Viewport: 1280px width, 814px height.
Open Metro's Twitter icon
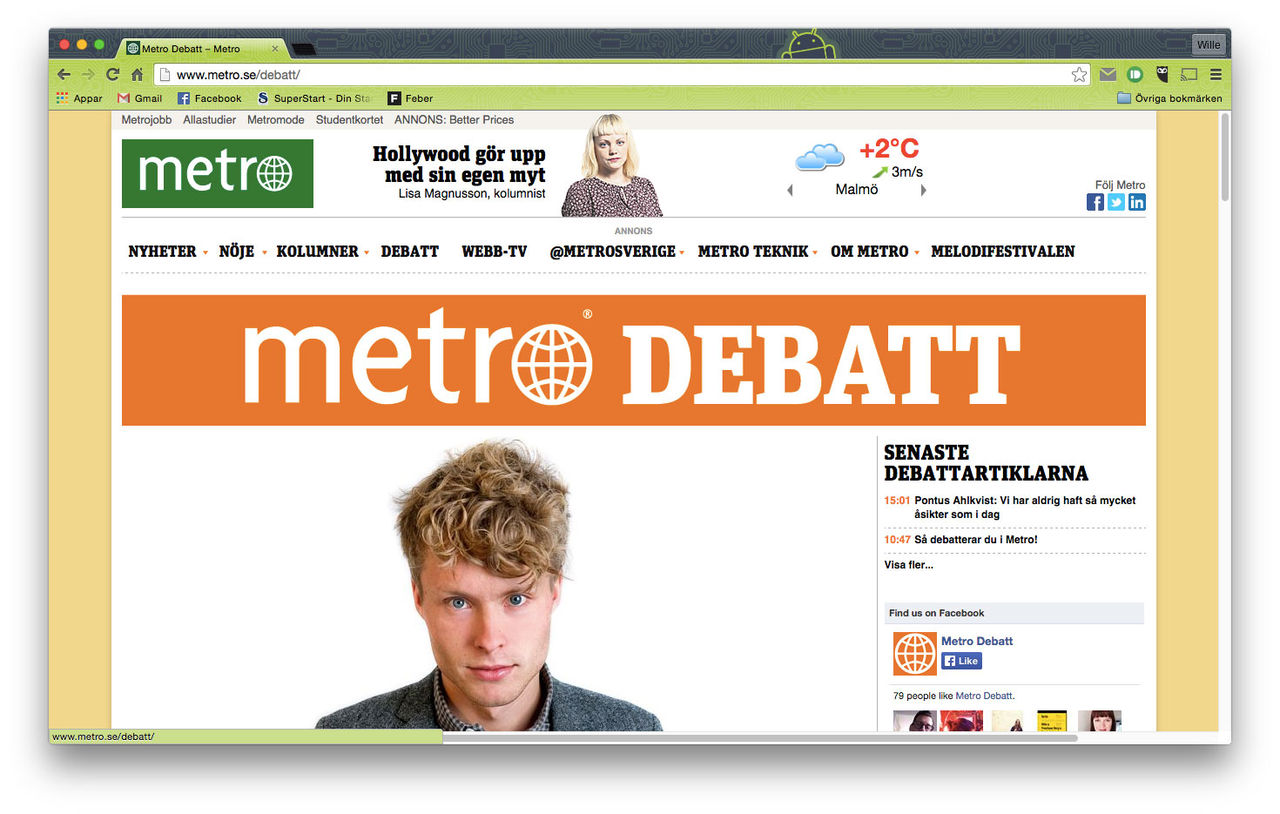1116,202
